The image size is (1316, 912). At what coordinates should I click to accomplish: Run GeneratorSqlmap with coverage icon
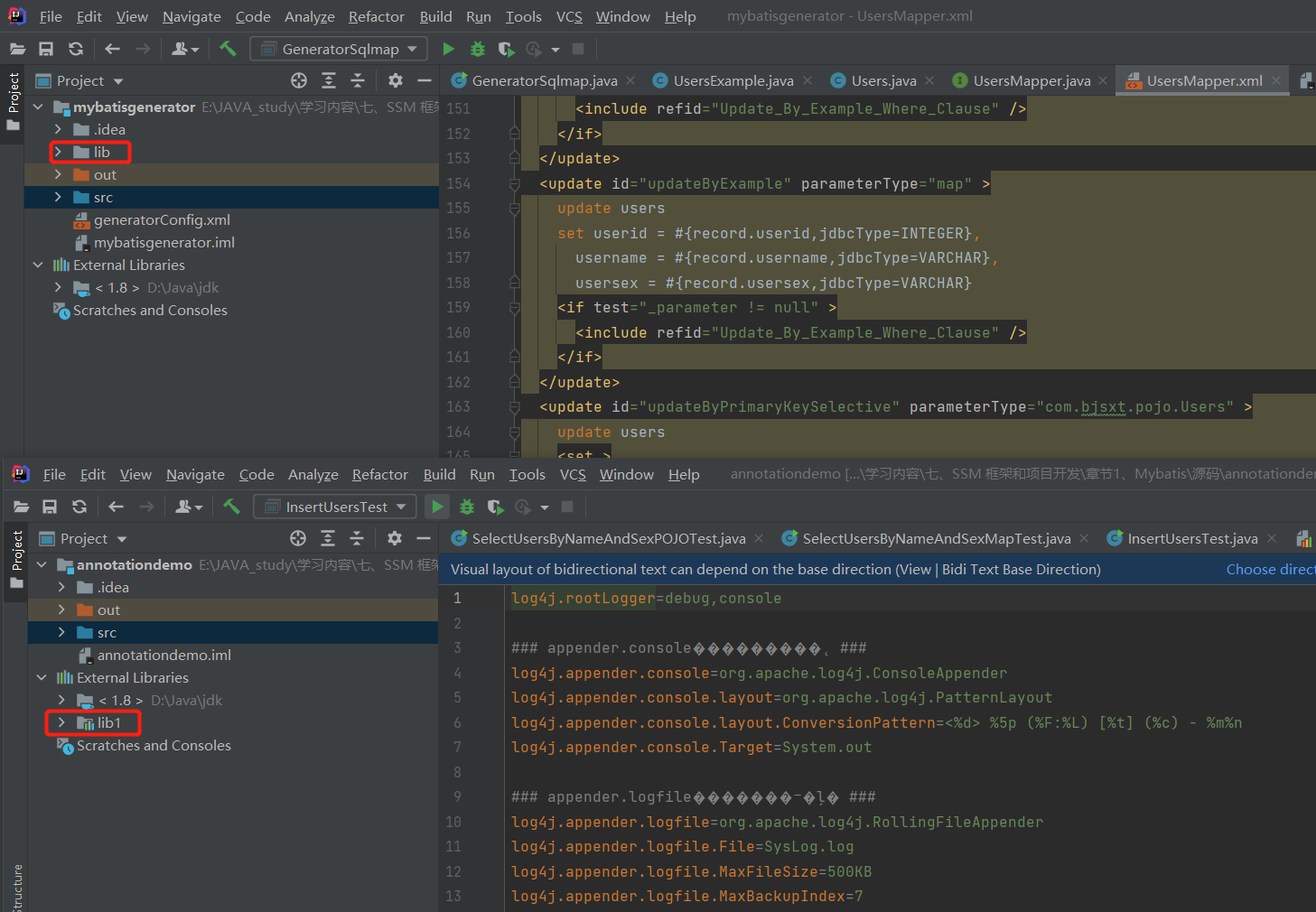click(x=506, y=49)
